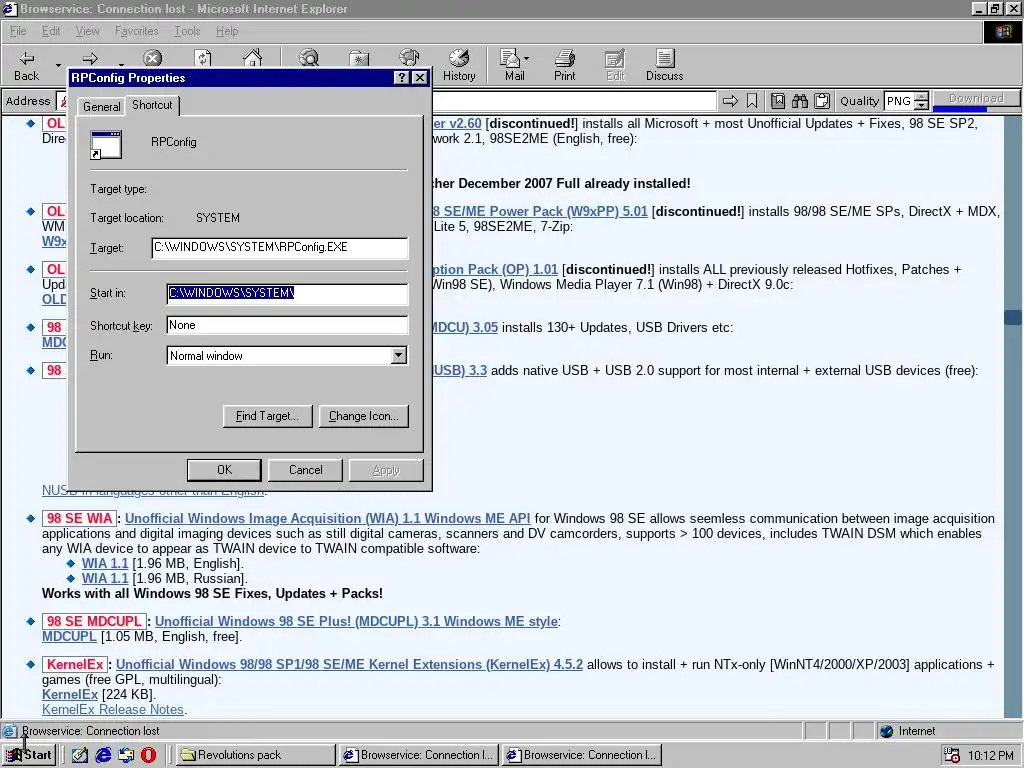
Task: Click the page vertical scrollbar thumb
Action: click(x=1013, y=317)
